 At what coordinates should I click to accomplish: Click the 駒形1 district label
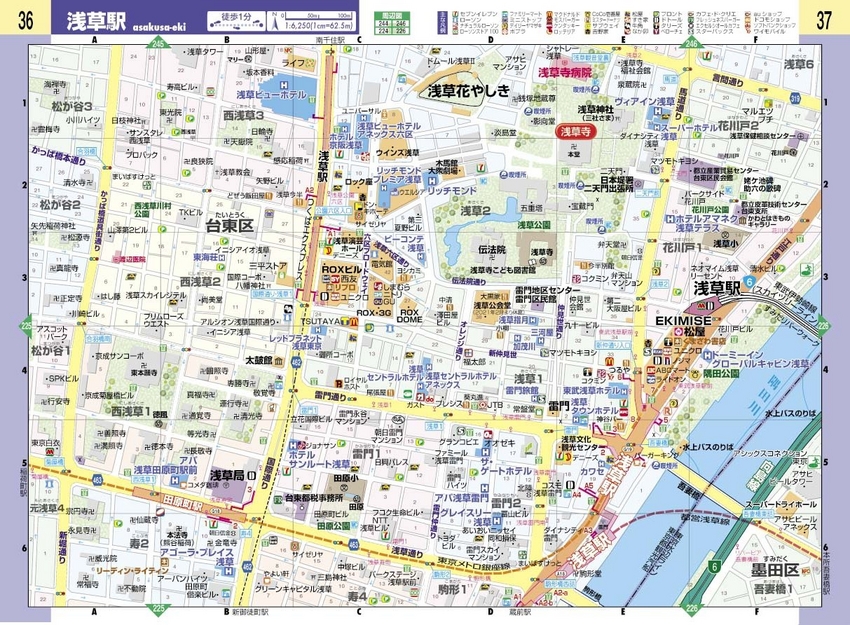(452, 589)
